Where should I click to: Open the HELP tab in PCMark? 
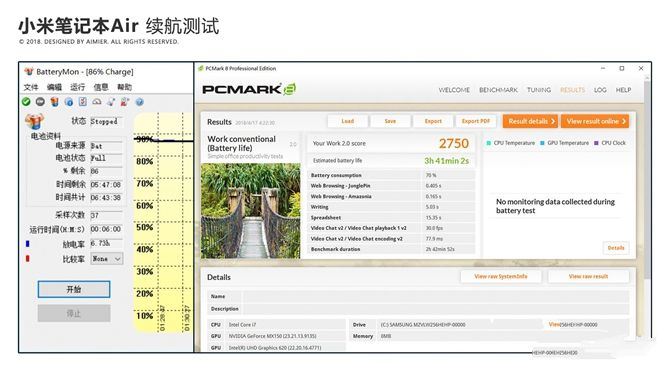pyautogui.click(x=623, y=90)
